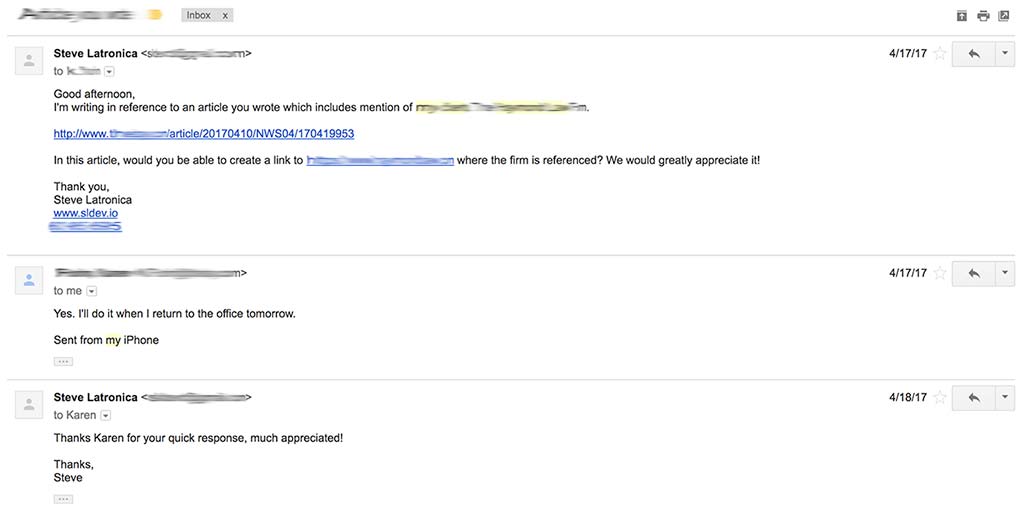Star the 4/18/17 thank-you message
Viewport: 1024px width, 515px height.
940,397
